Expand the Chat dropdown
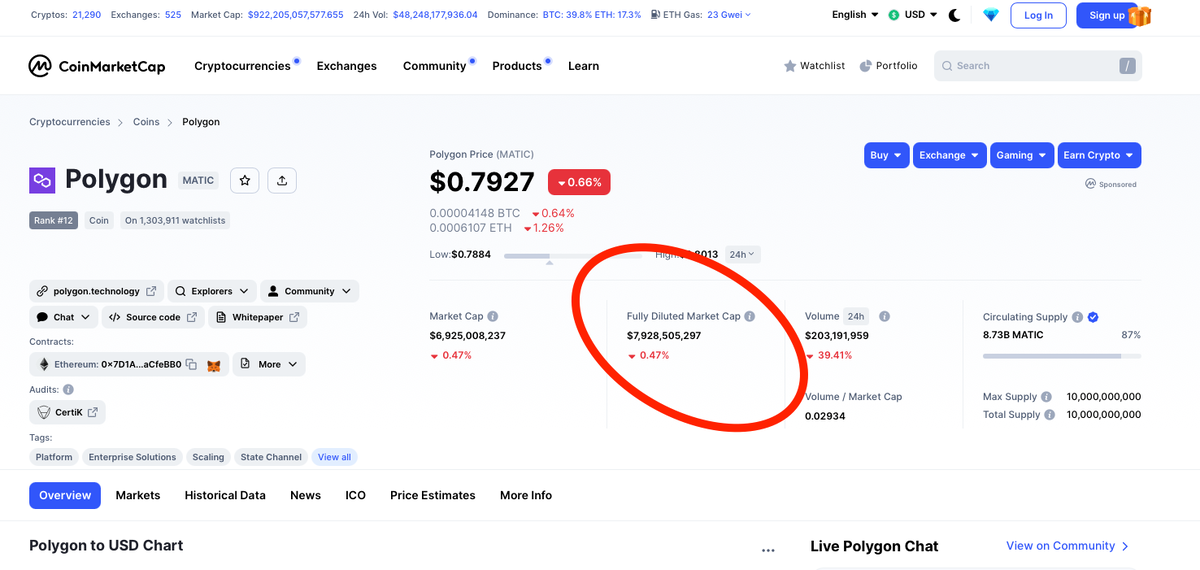 (x=63, y=317)
